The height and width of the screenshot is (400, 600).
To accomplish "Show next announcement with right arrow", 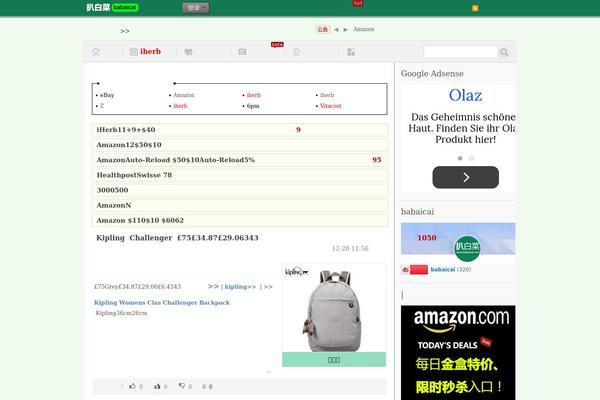I will (x=346, y=29).
